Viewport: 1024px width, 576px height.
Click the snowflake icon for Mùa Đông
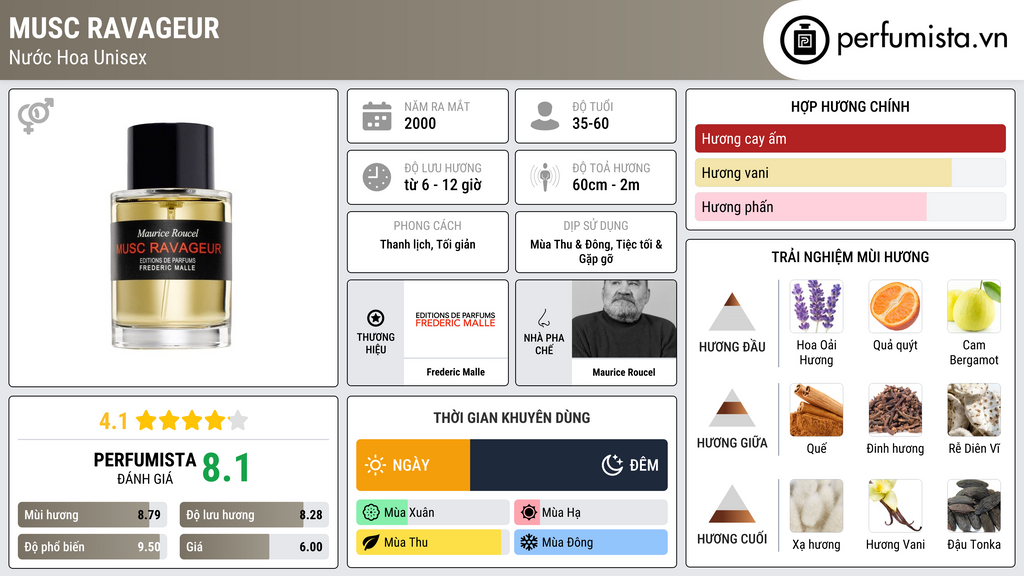(x=529, y=542)
